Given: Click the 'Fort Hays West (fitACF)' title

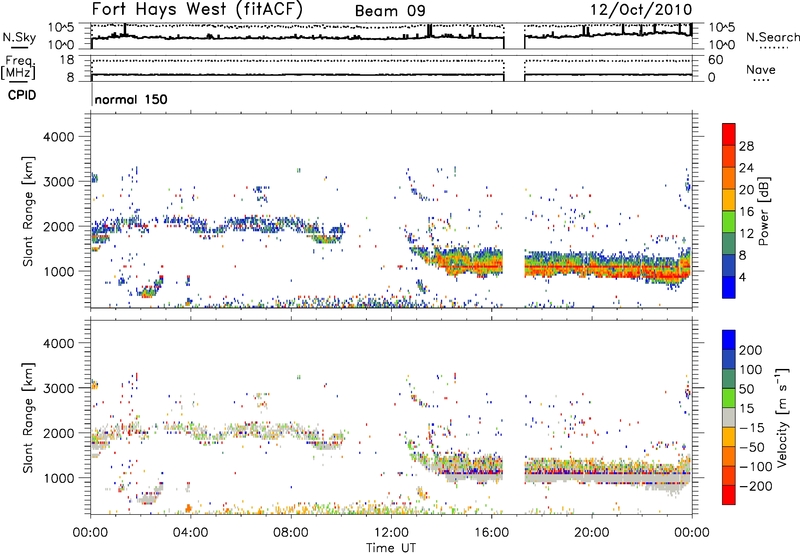Looking at the screenshot, I should pyautogui.click(x=197, y=9).
